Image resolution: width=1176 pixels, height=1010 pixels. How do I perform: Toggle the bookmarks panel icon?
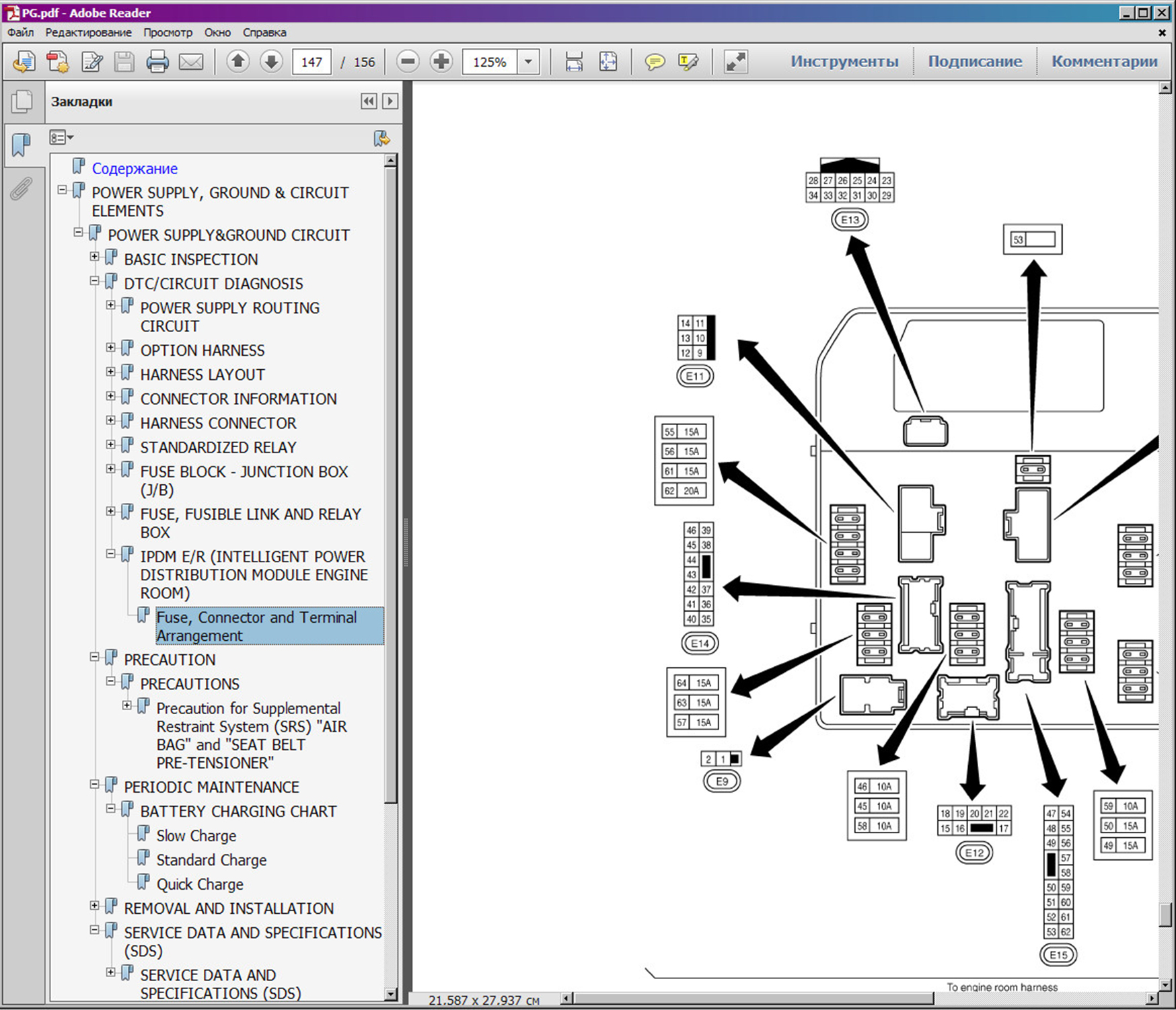22,144
